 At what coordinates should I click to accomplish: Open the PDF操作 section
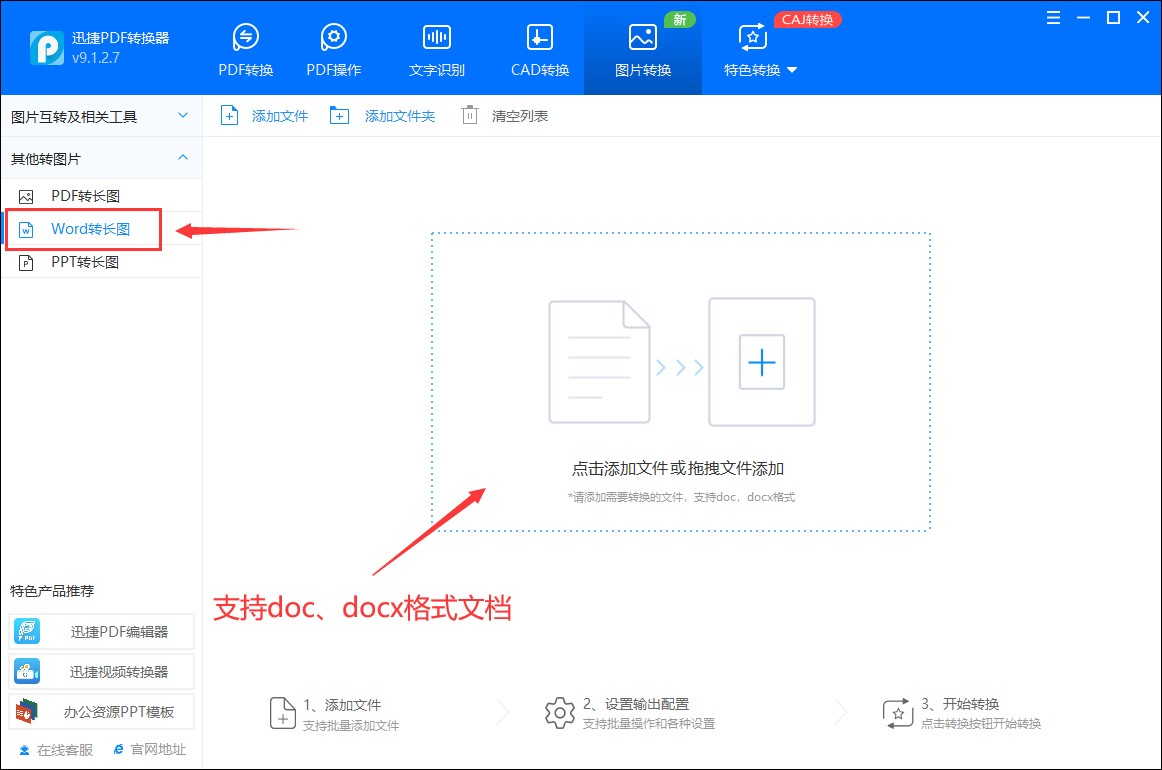tap(333, 50)
